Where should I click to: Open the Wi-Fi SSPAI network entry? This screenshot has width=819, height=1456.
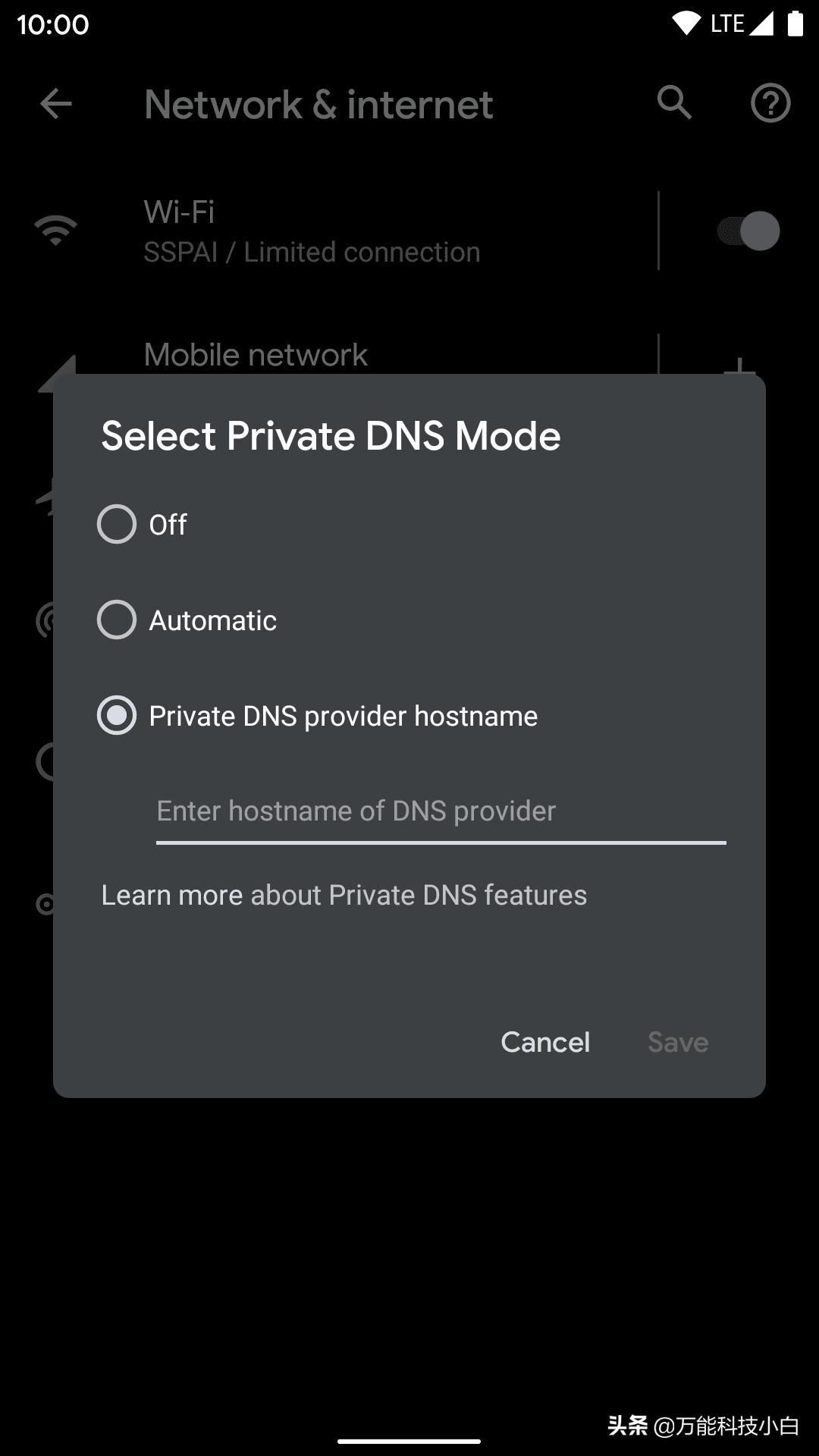click(x=312, y=231)
